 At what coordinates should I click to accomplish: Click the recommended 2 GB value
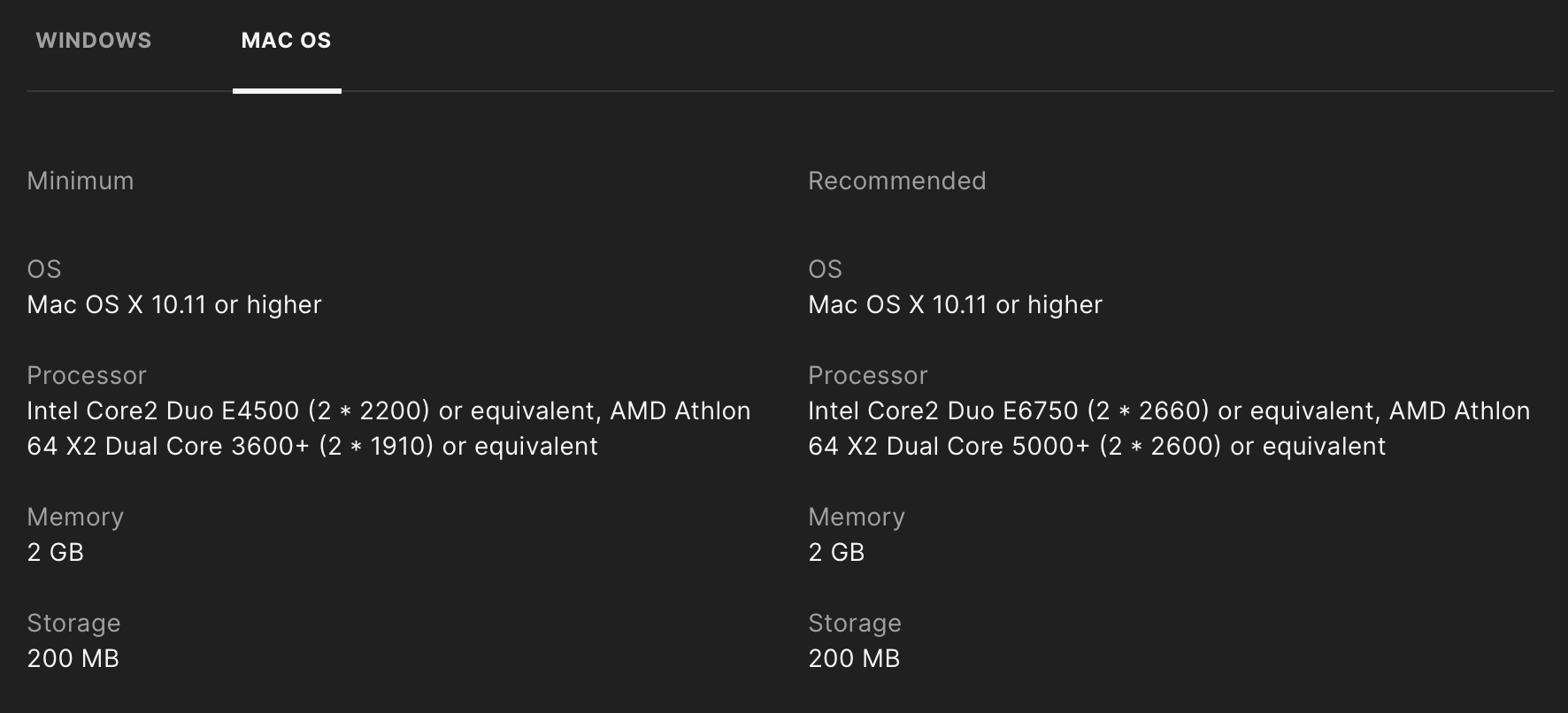[x=836, y=552]
